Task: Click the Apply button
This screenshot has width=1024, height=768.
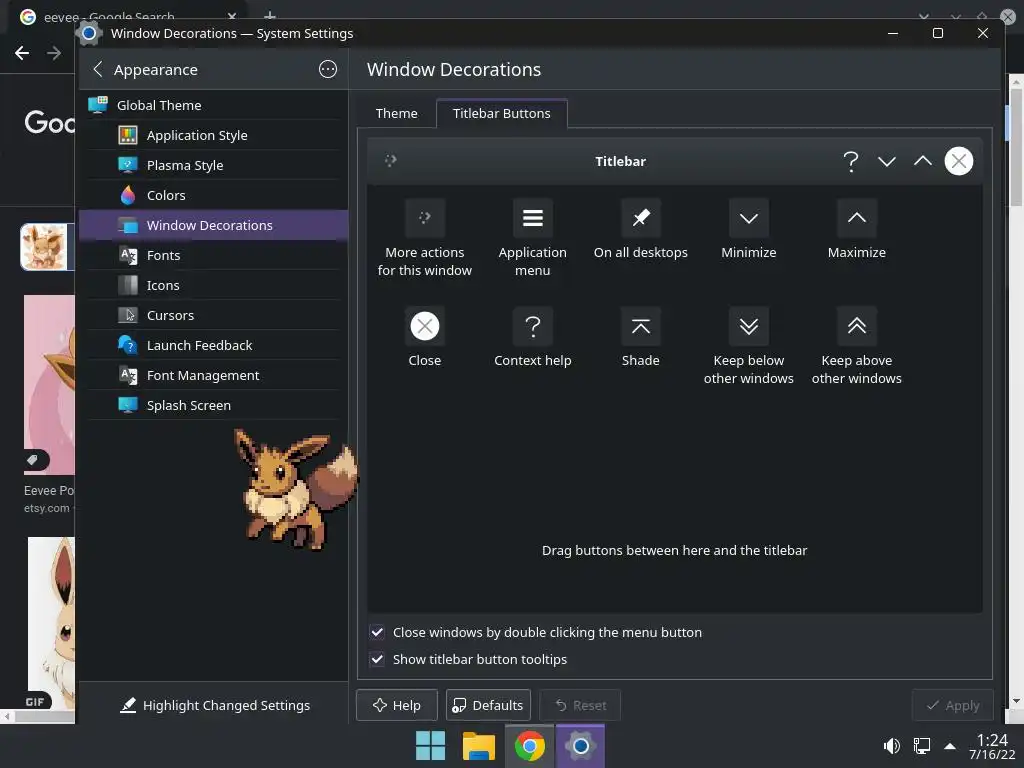Action: coord(952,705)
